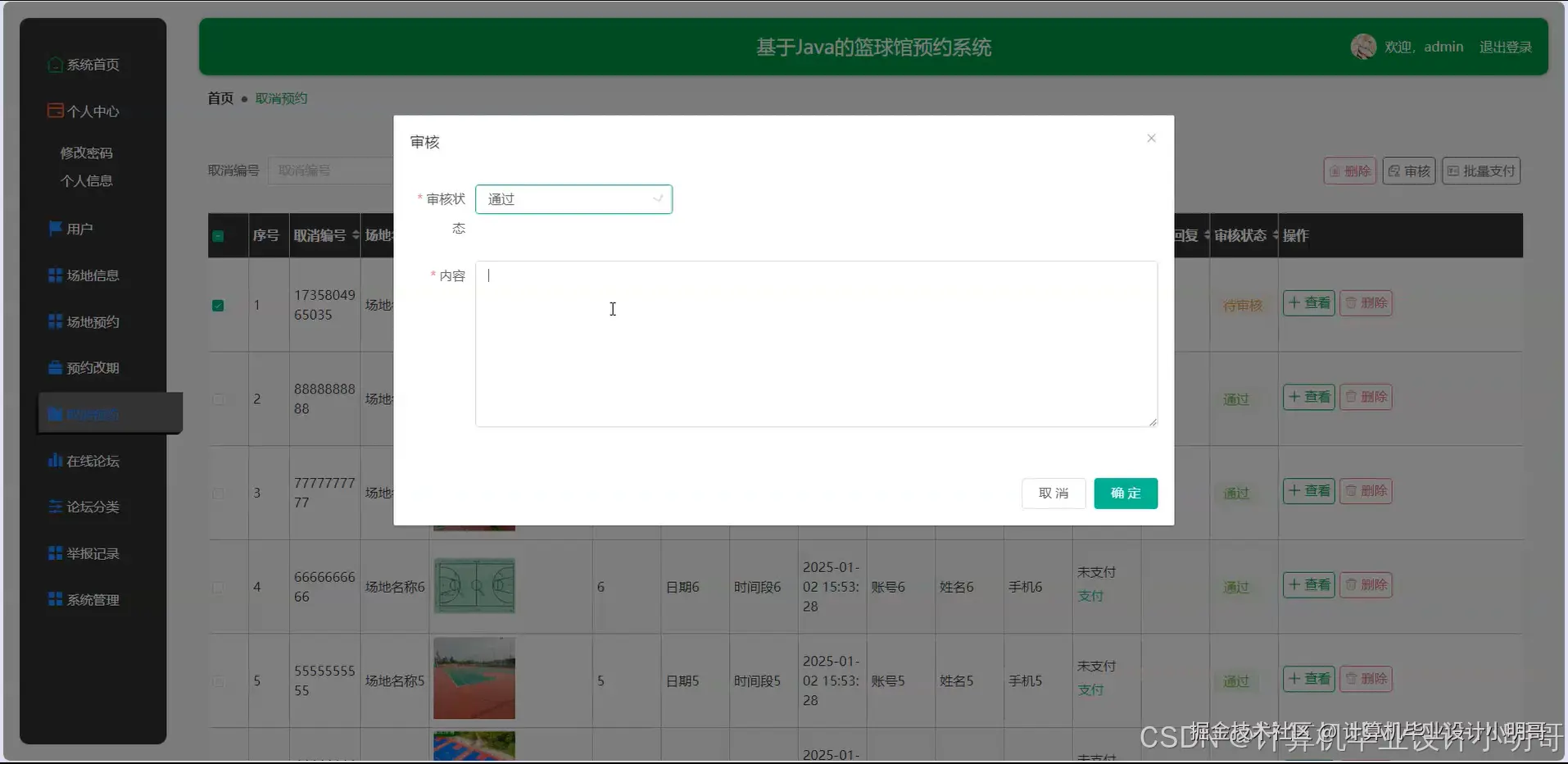1568x764 pixels.
Task: Open the 审核状态 dropdown showing 通过
Action: tap(573, 198)
